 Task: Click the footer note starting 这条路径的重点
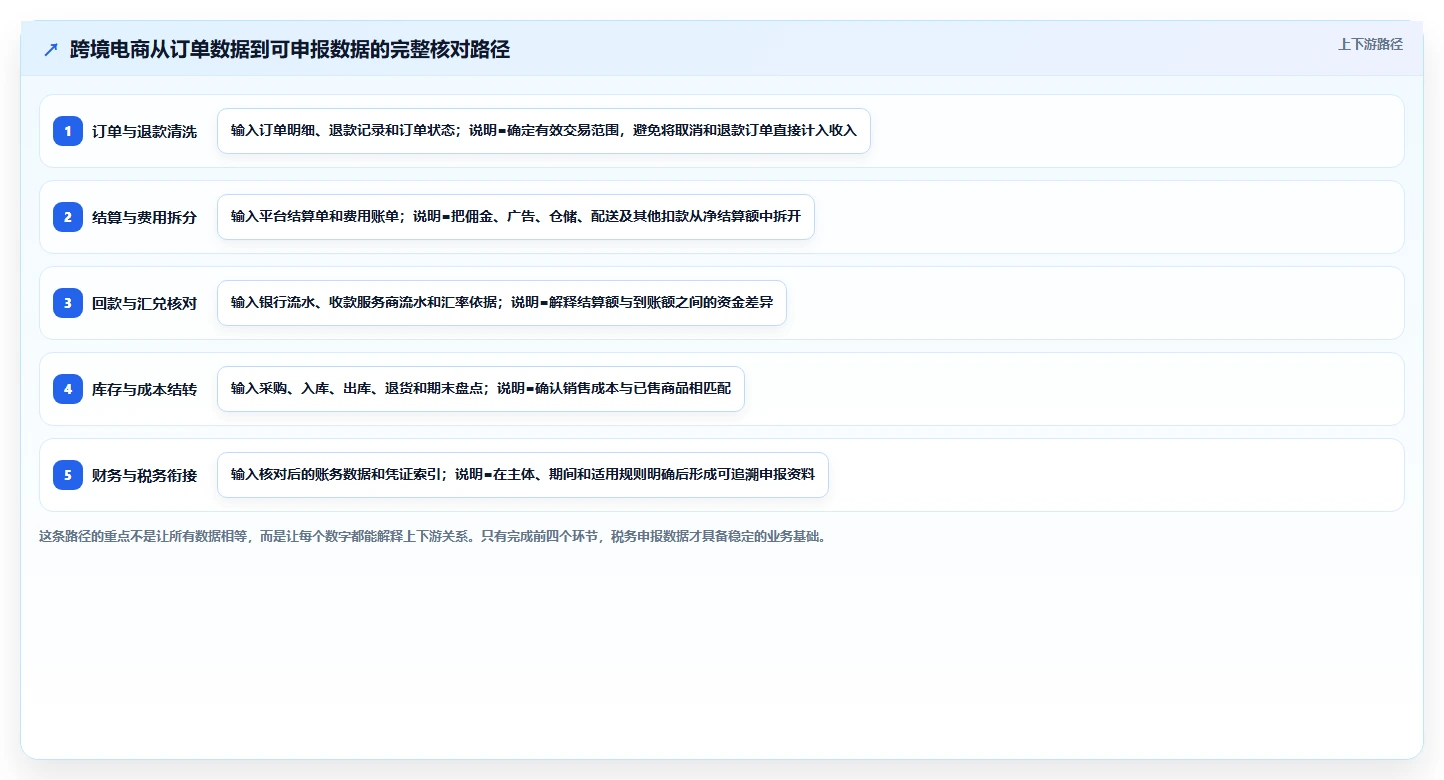point(434,536)
